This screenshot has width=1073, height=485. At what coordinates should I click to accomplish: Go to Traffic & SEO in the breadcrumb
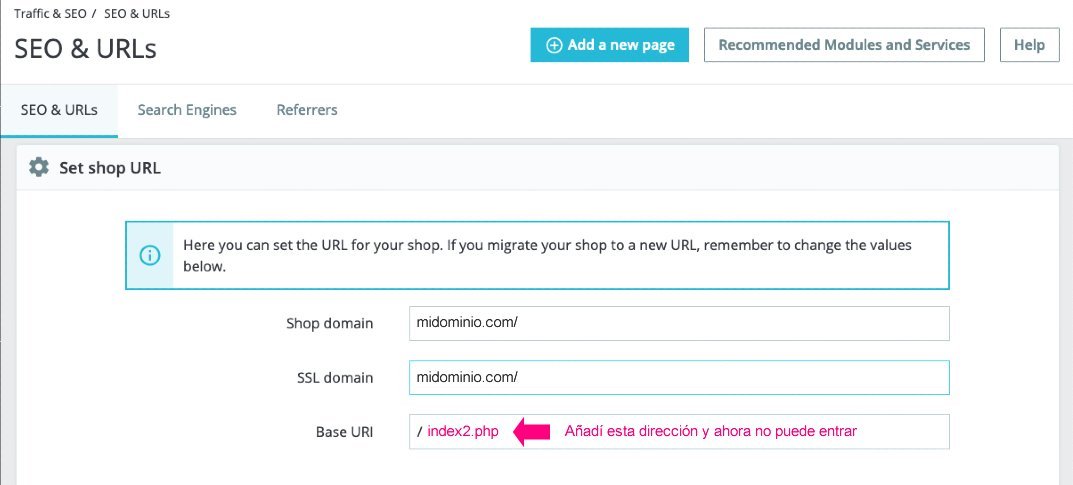(x=49, y=13)
